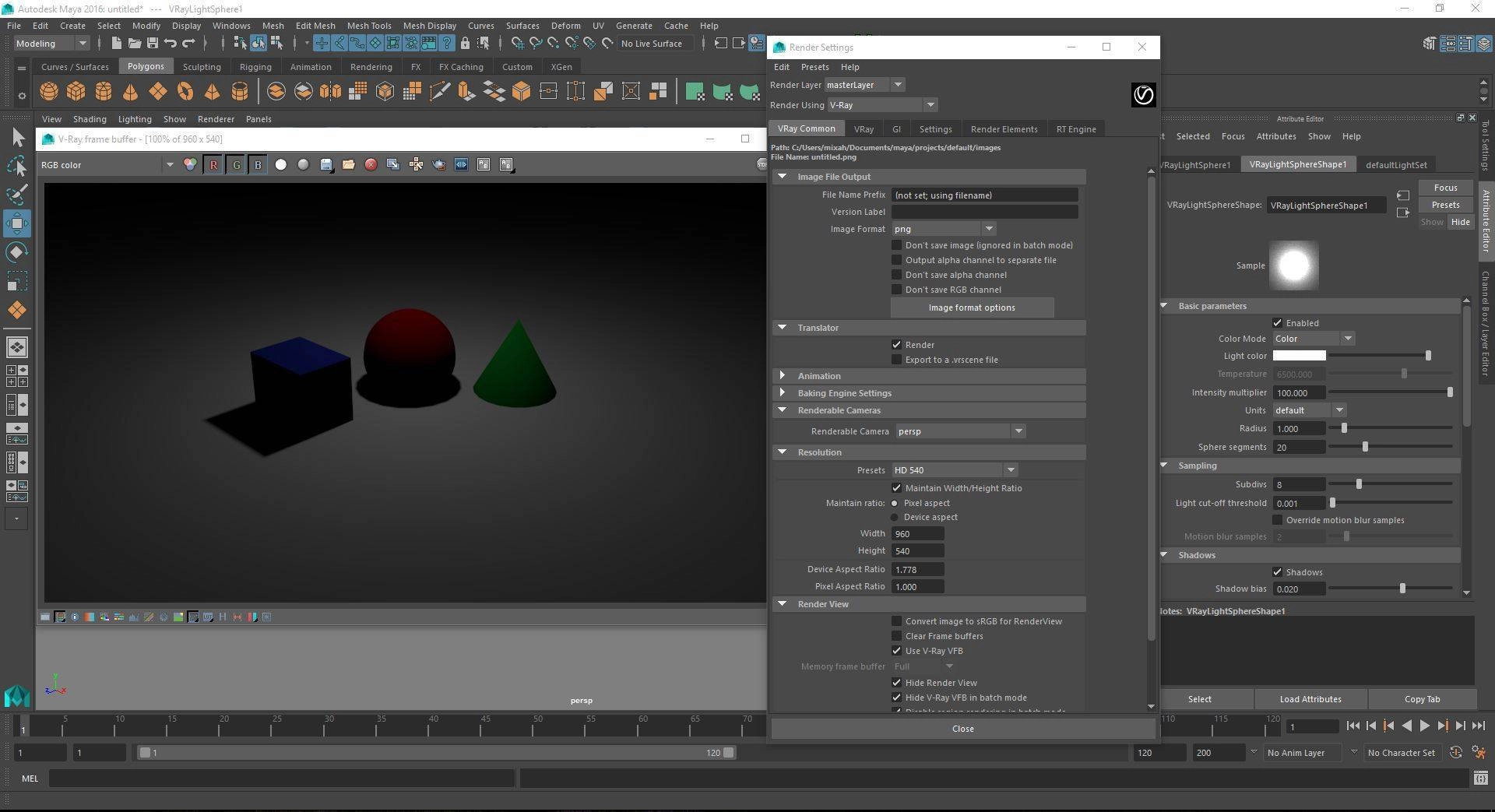The image size is (1495, 812).
Task: Enable Don't save image checkbox
Action: pos(896,245)
